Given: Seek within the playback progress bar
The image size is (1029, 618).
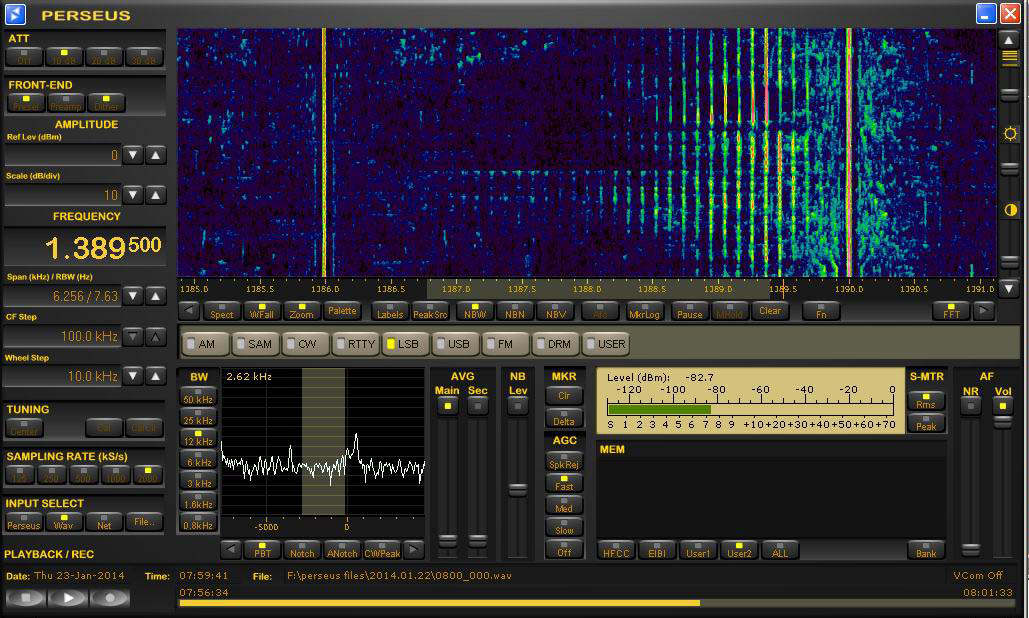Looking at the screenshot, I should (x=596, y=603).
